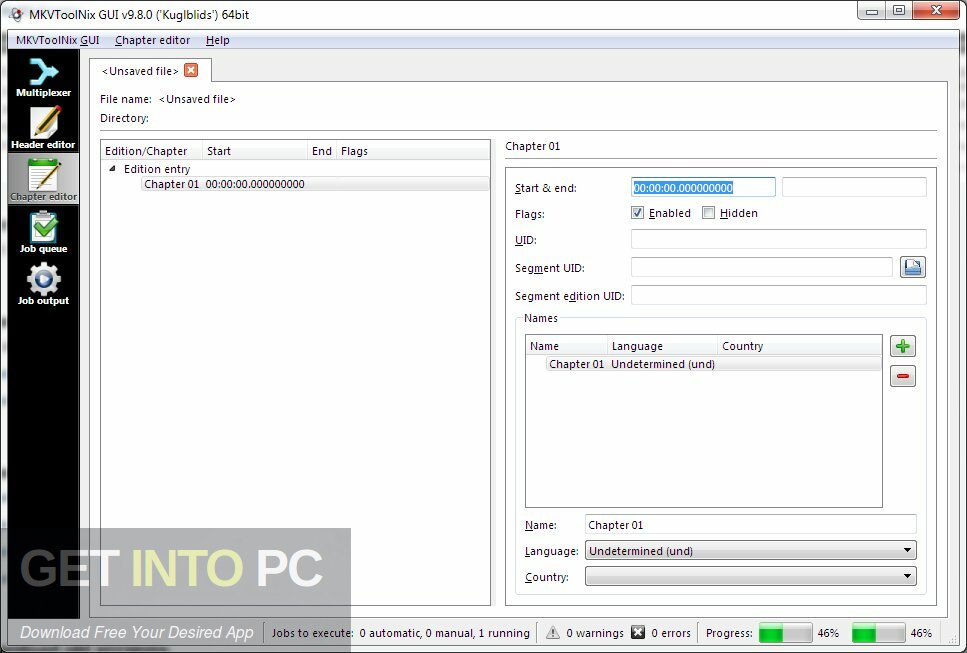Open the Job output view
Viewport: 967px width, 653px height.
coord(43,284)
